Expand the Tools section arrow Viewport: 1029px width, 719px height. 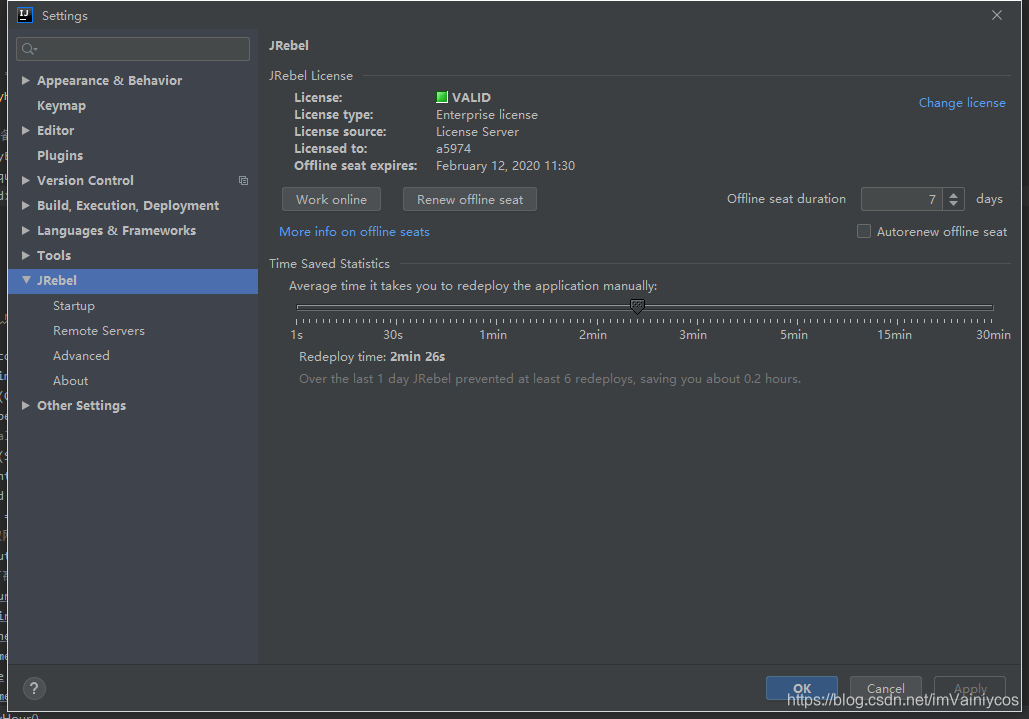26,255
